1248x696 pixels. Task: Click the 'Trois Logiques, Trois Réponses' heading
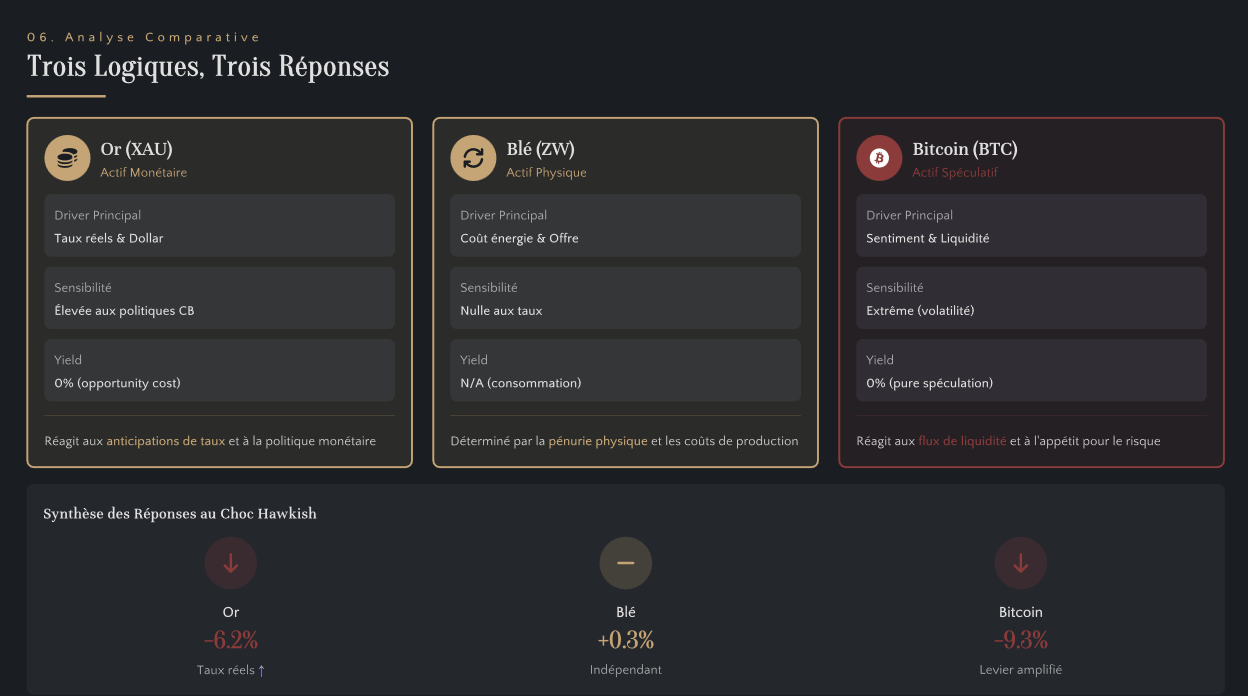208,67
